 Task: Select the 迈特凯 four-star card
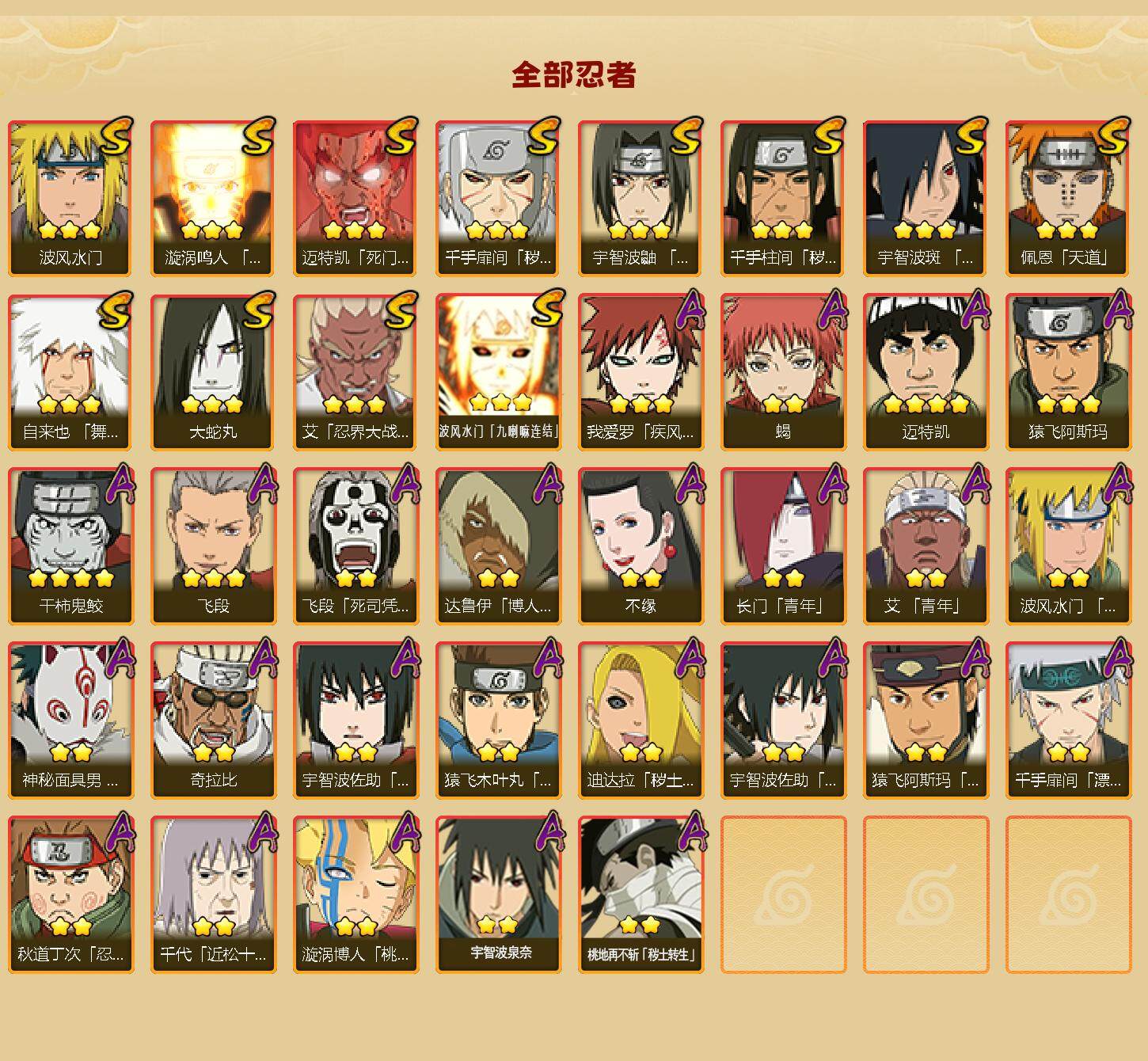pos(926,372)
